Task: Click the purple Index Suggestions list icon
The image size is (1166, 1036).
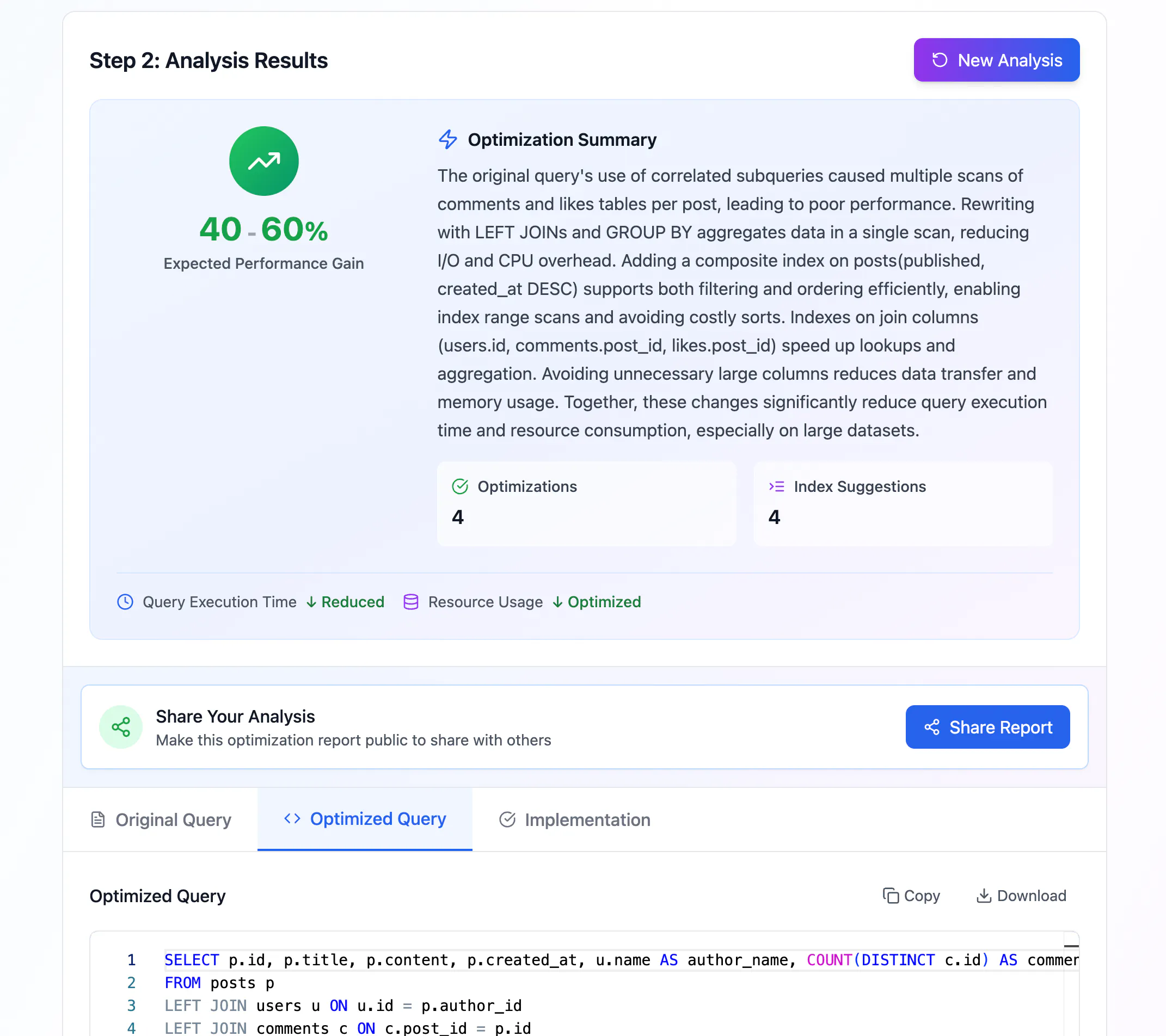Action: pos(776,486)
